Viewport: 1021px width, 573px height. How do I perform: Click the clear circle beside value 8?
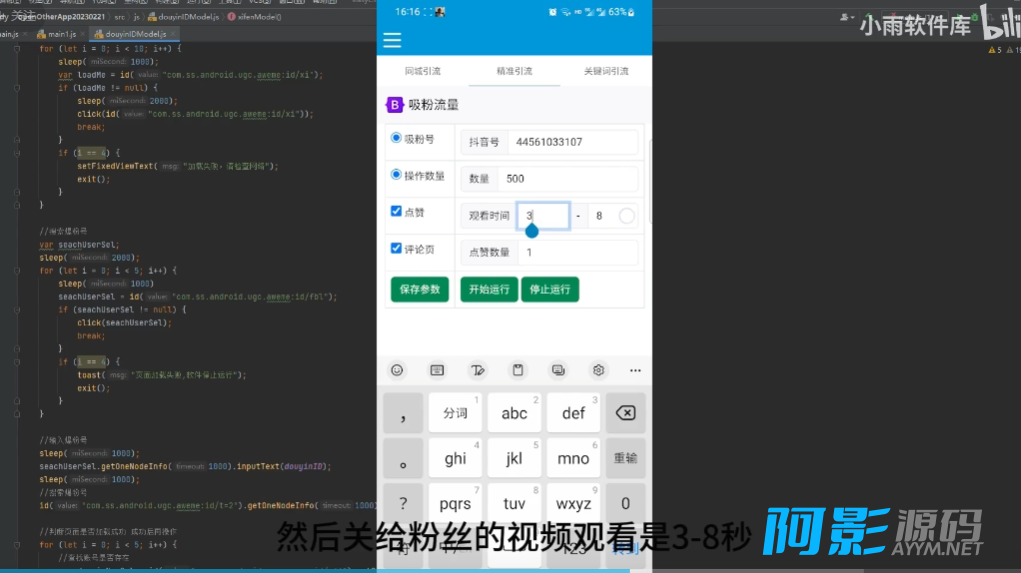tap(626, 216)
